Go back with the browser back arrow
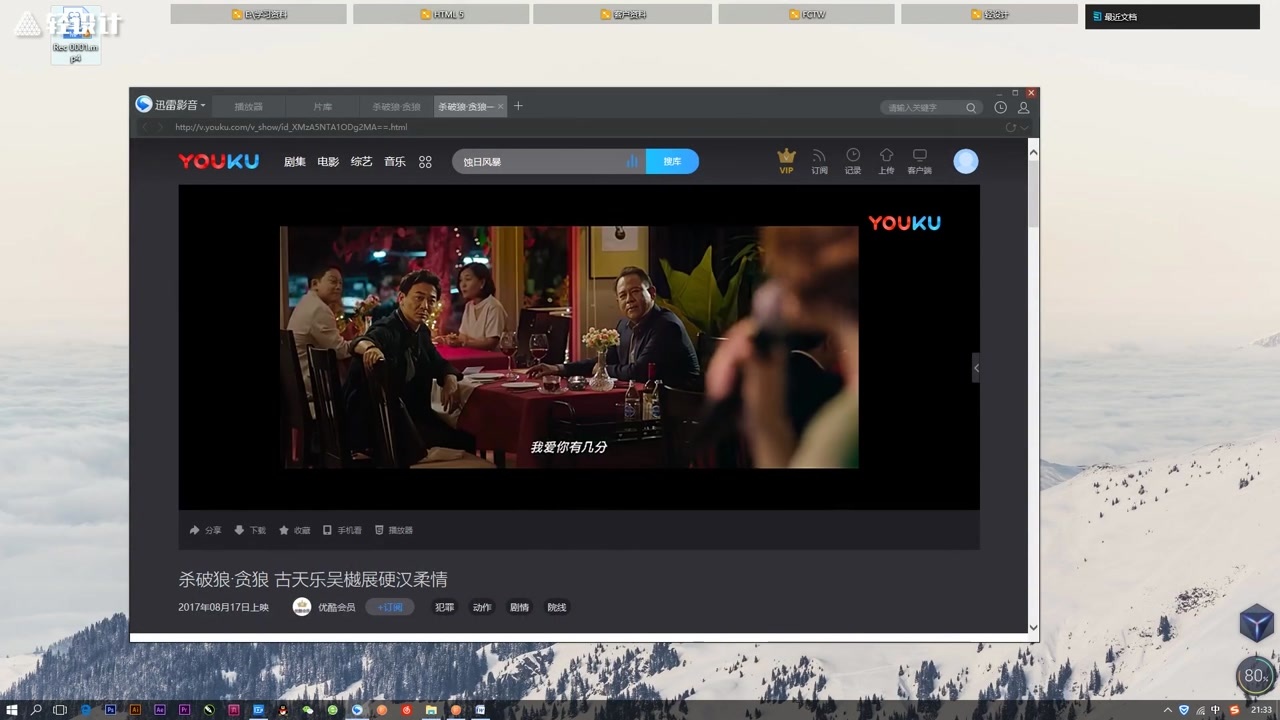 (145, 127)
